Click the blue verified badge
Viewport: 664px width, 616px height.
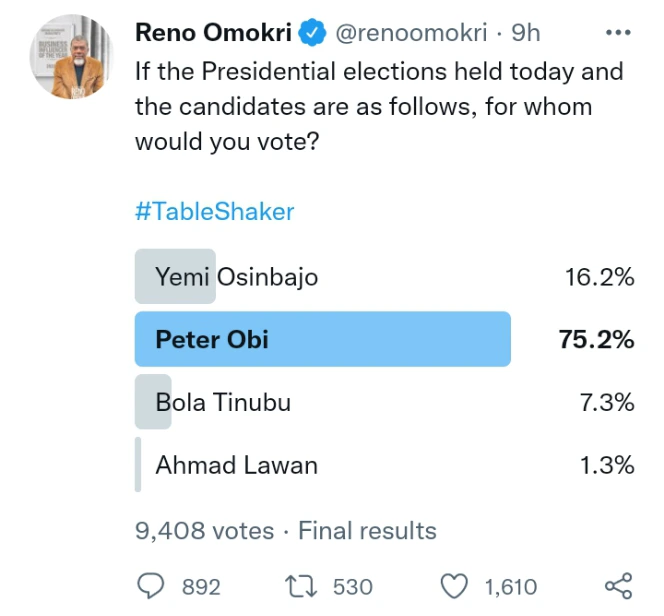(315, 33)
